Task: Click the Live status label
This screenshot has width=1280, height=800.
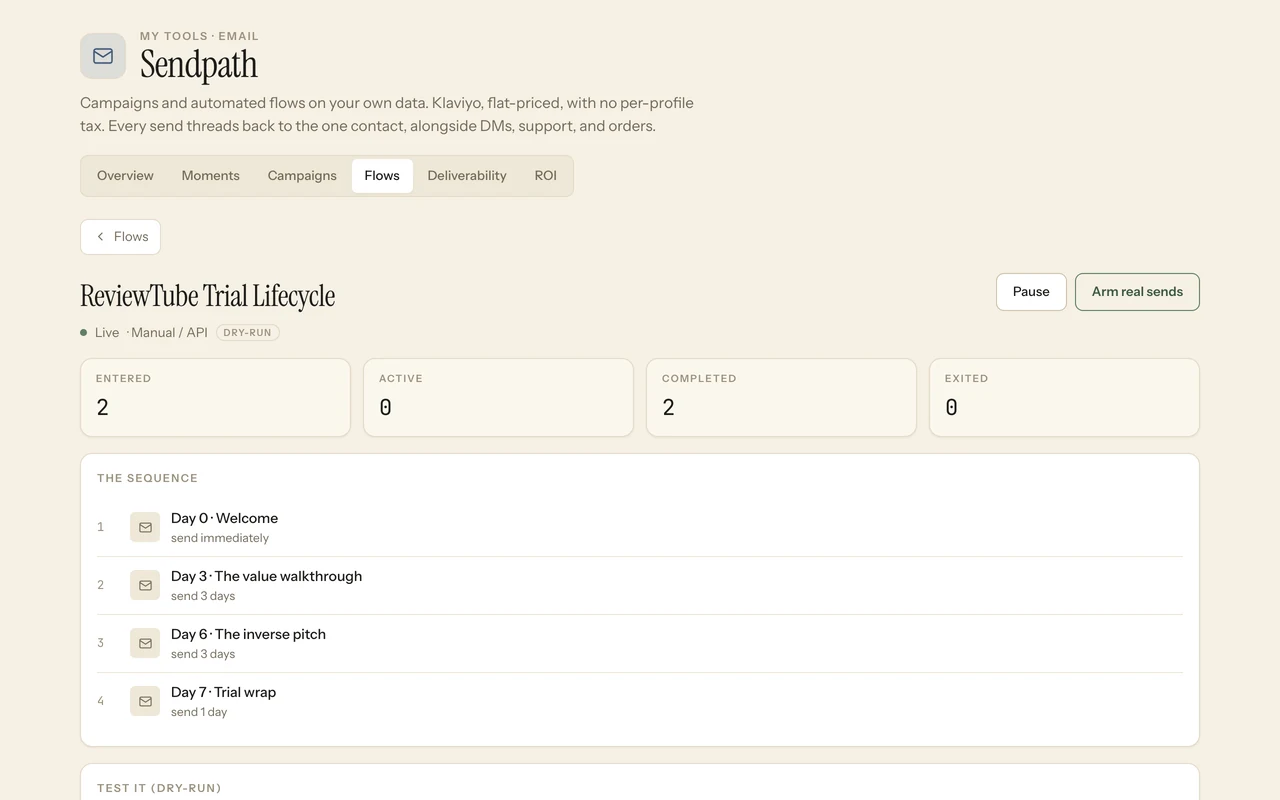Action: point(107,333)
